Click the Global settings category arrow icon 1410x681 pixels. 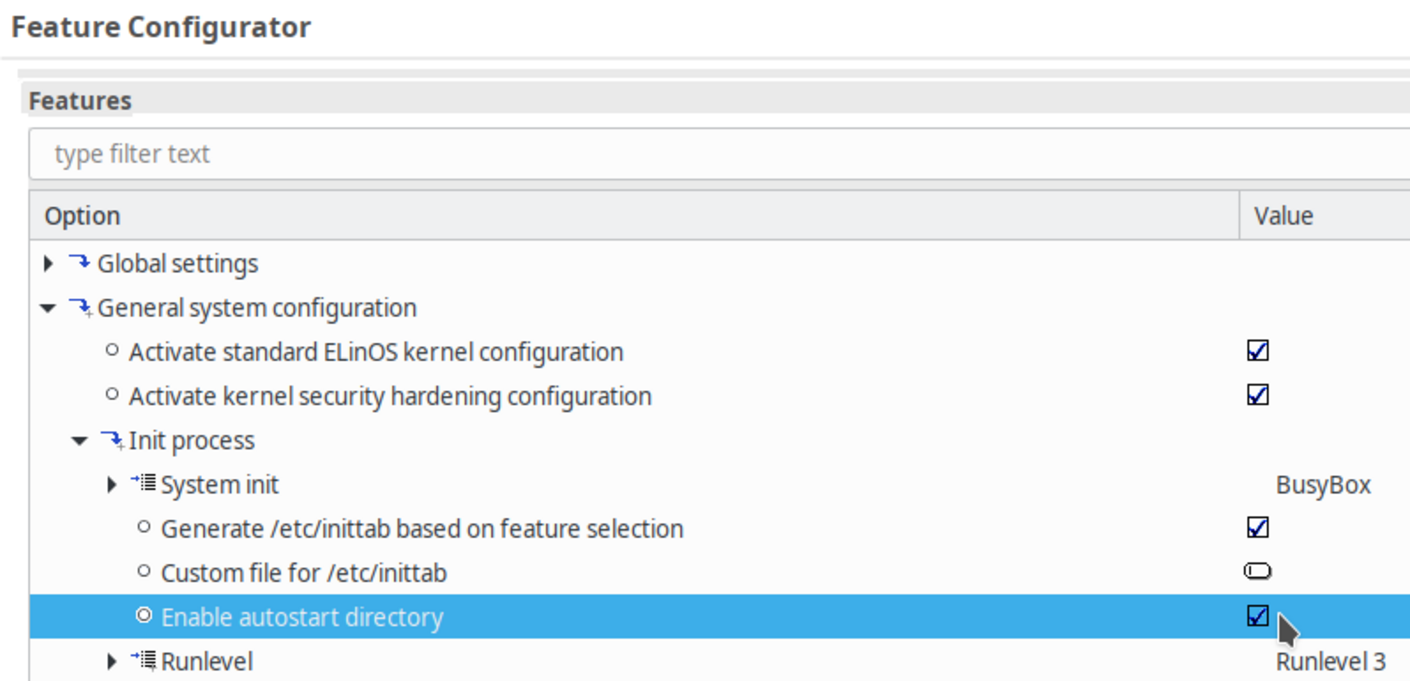point(80,263)
